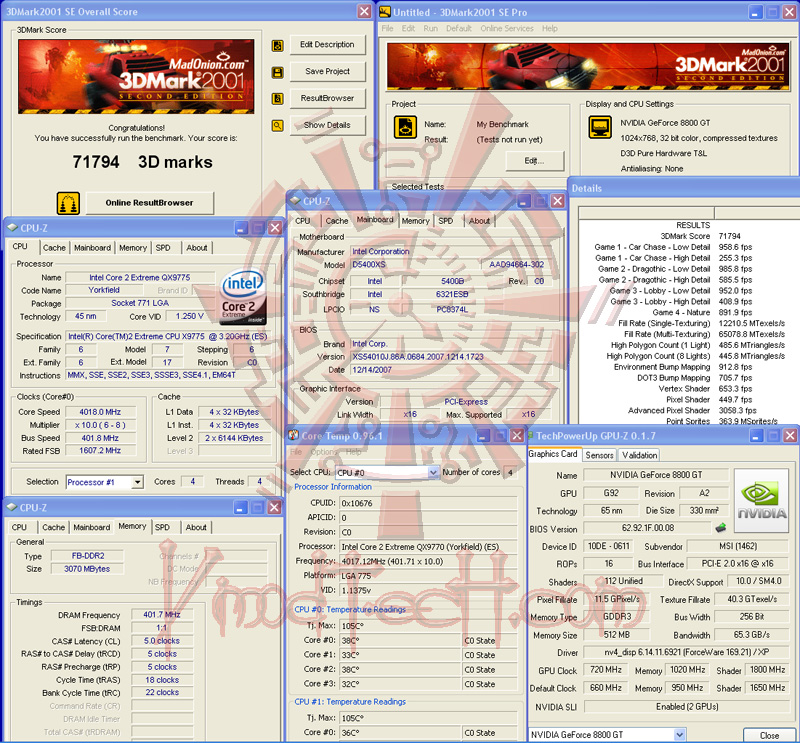800x743 pixels.
Task: Click the Save Project floppy disk icon
Action: (x=278, y=72)
